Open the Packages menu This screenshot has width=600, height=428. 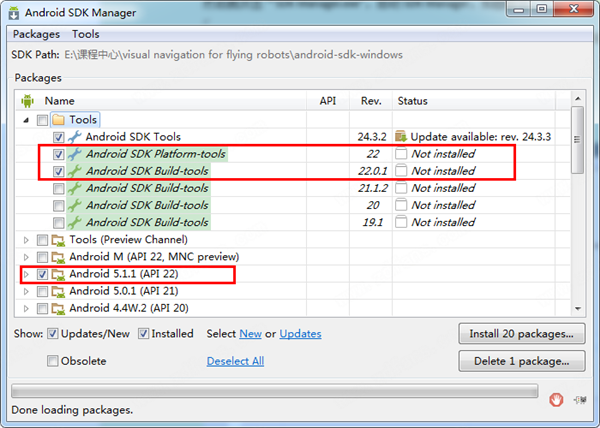click(37, 34)
